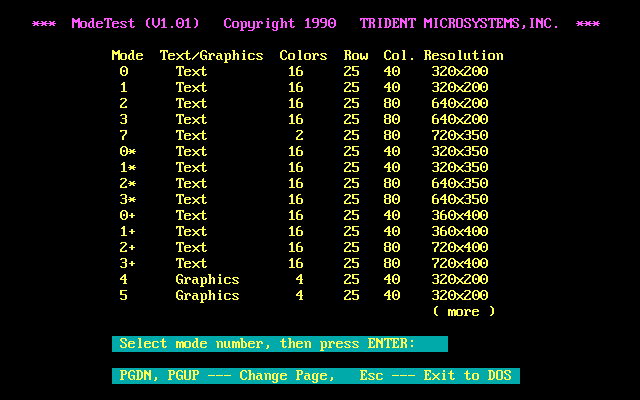
Task: Click the "PGDN, PGUP --- Change Page" hint
Action: [225, 376]
